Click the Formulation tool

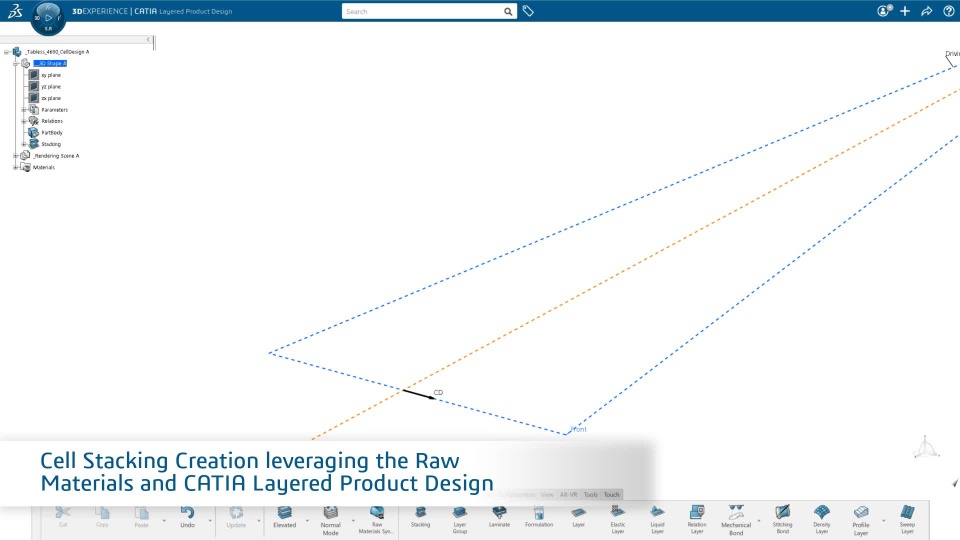[539, 517]
